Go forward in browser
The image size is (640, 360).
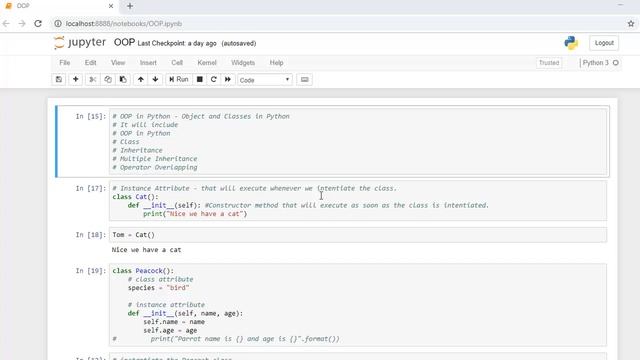[22, 24]
